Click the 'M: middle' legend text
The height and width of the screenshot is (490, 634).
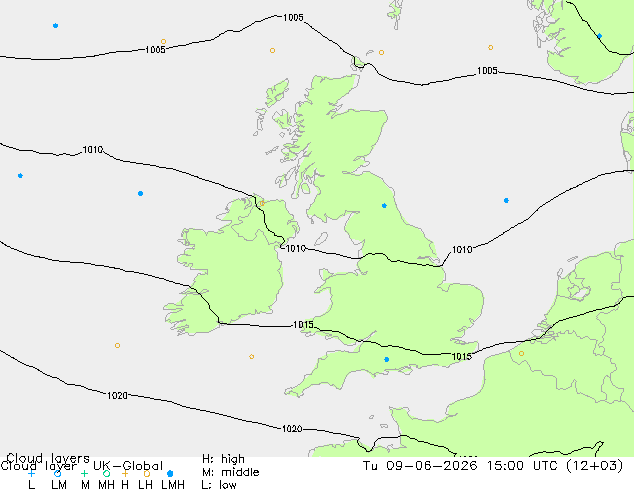point(231,472)
